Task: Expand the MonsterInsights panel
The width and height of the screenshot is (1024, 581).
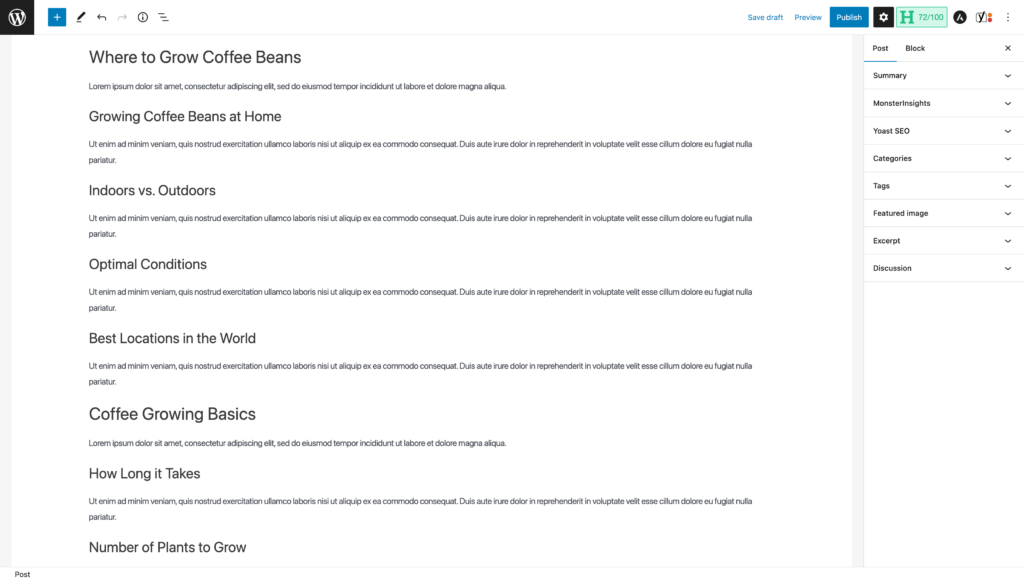Action: point(944,103)
